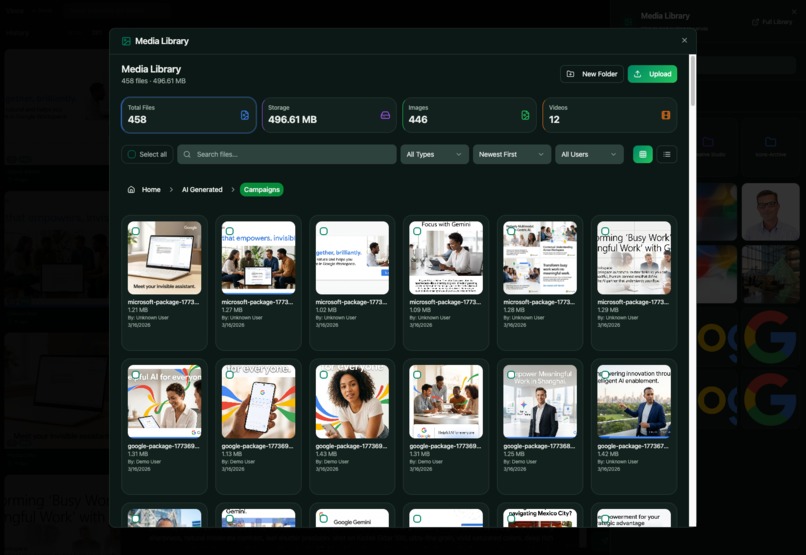This screenshot has height=555, width=806.
Task: Click the Total Files document icon
Action: pyautogui.click(x=245, y=115)
